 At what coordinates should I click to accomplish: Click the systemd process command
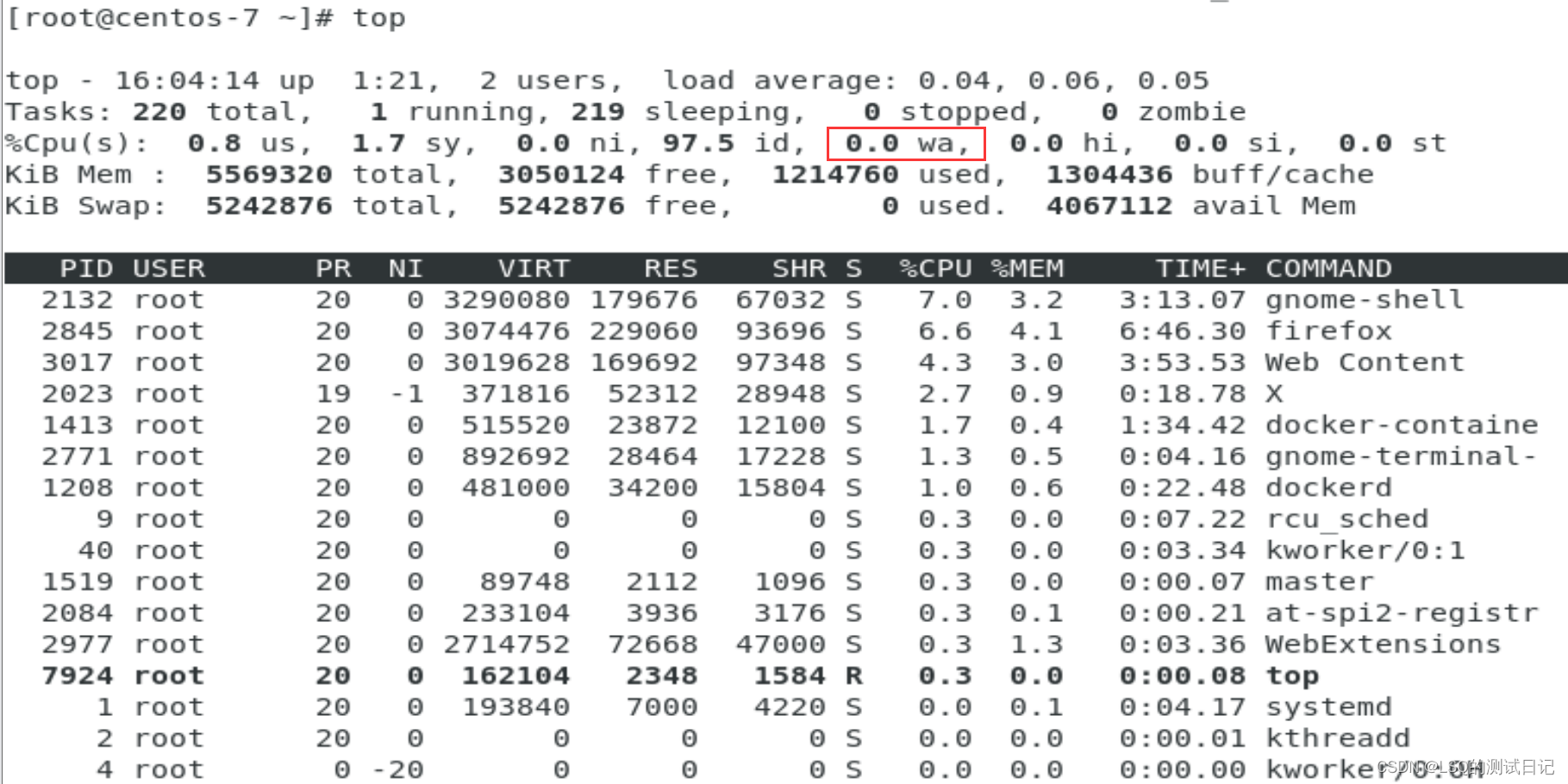1328,707
